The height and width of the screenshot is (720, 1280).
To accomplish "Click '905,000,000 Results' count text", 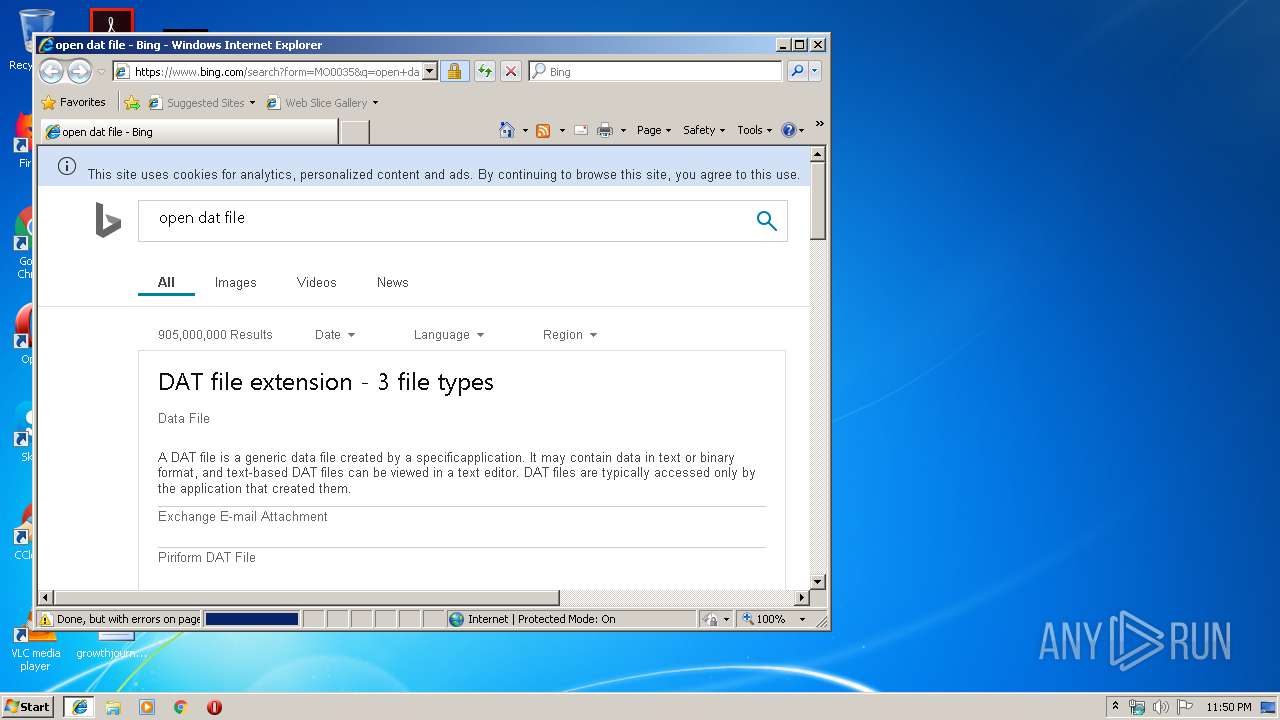I will coord(215,335).
